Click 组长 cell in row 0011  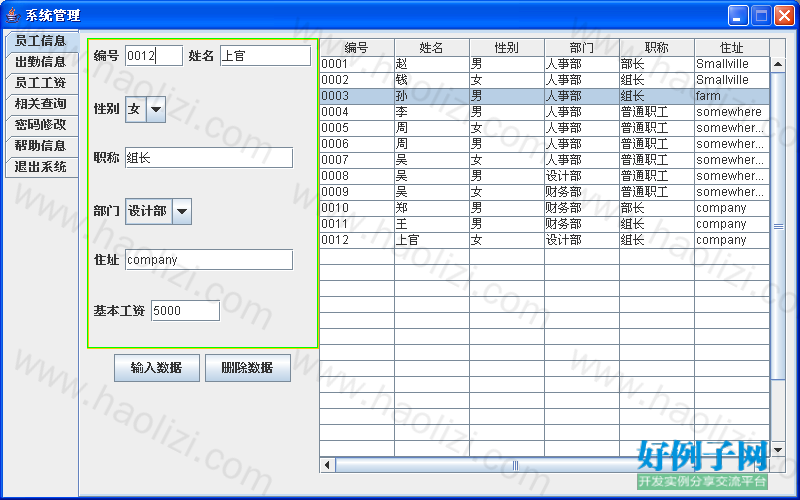[657, 224]
